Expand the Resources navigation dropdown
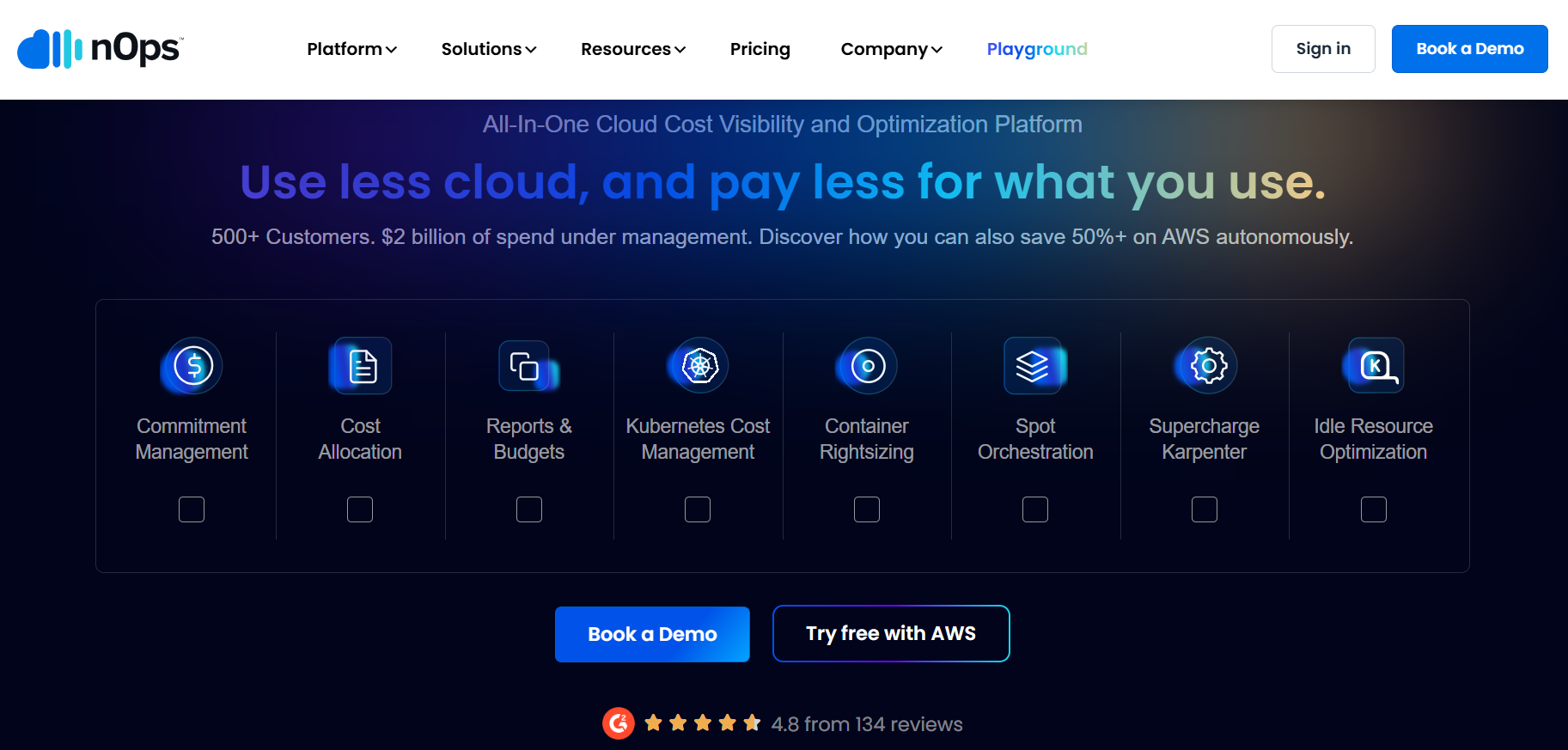Viewport: 1568px width, 750px height. [x=632, y=49]
